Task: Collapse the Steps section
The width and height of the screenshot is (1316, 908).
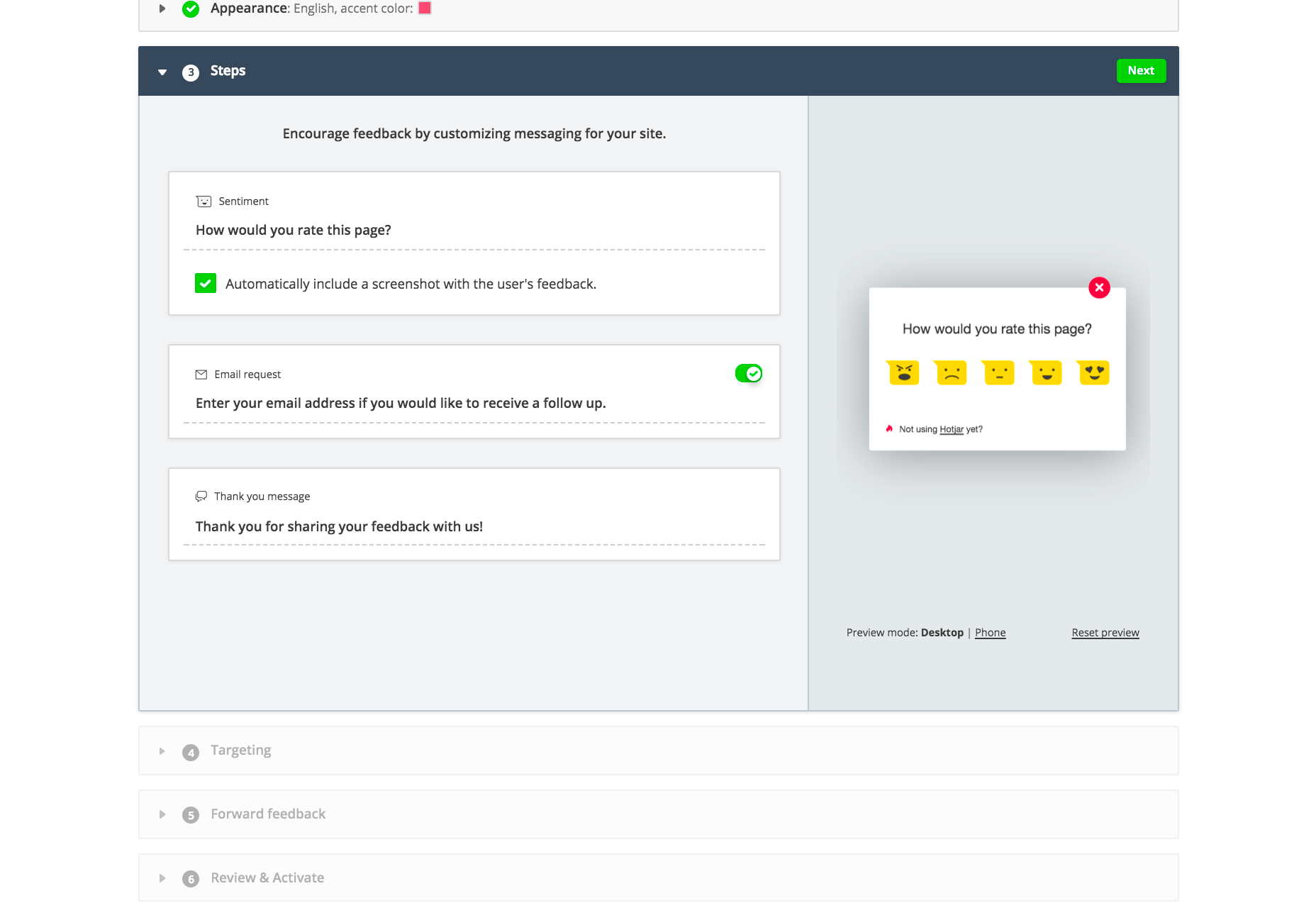Action: [x=162, y=72]
